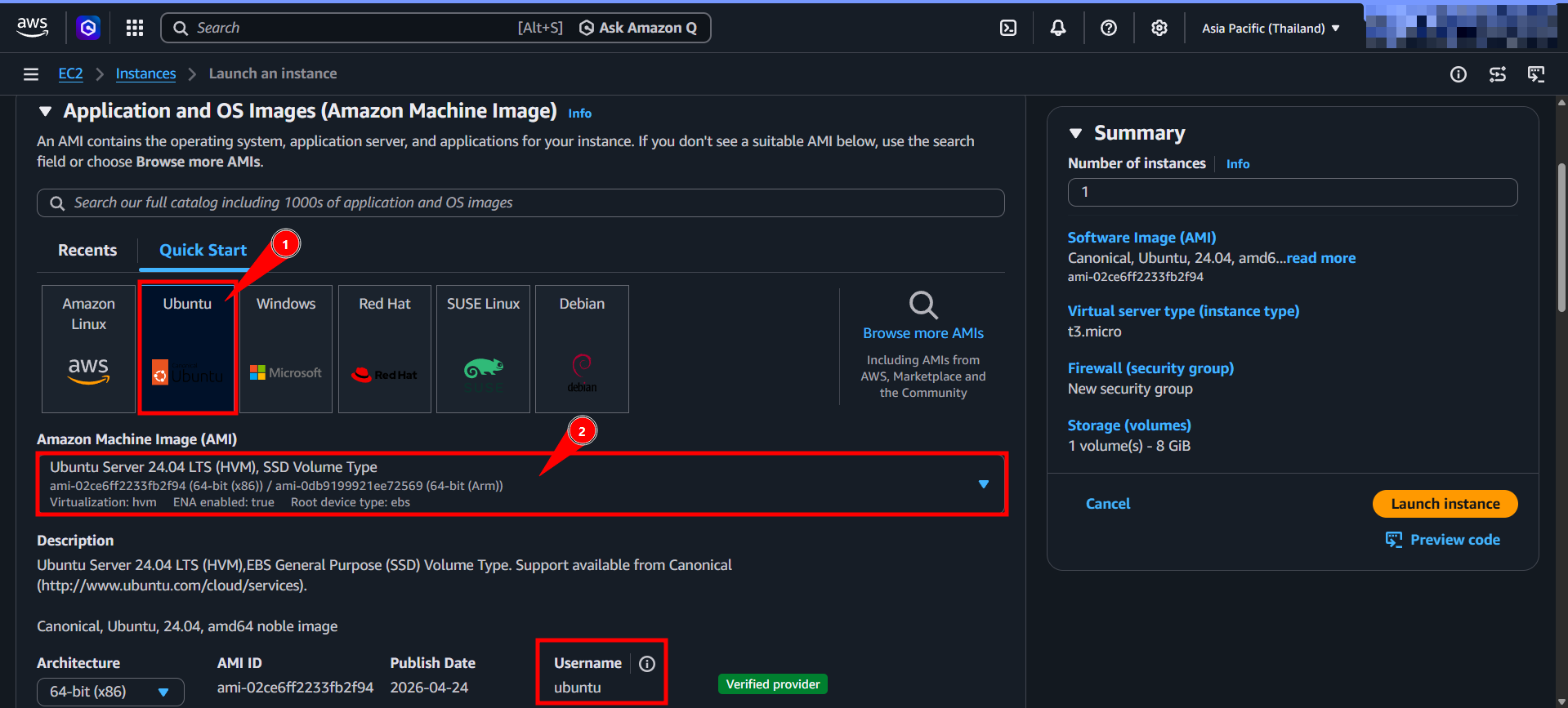Click the Verified provider badge
The width and height of the screenshot is (1568, 708).
(x=773, y=684)
